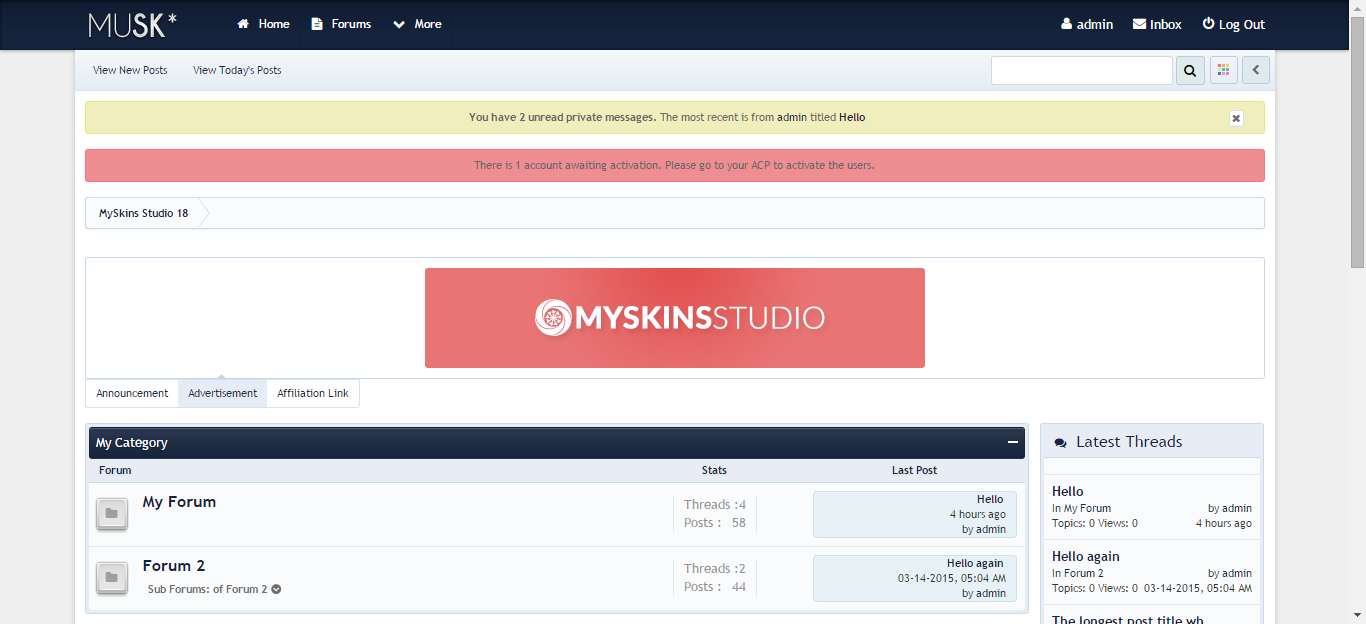Click Forum 2 link in Latest Threads

coord(1084,573)
